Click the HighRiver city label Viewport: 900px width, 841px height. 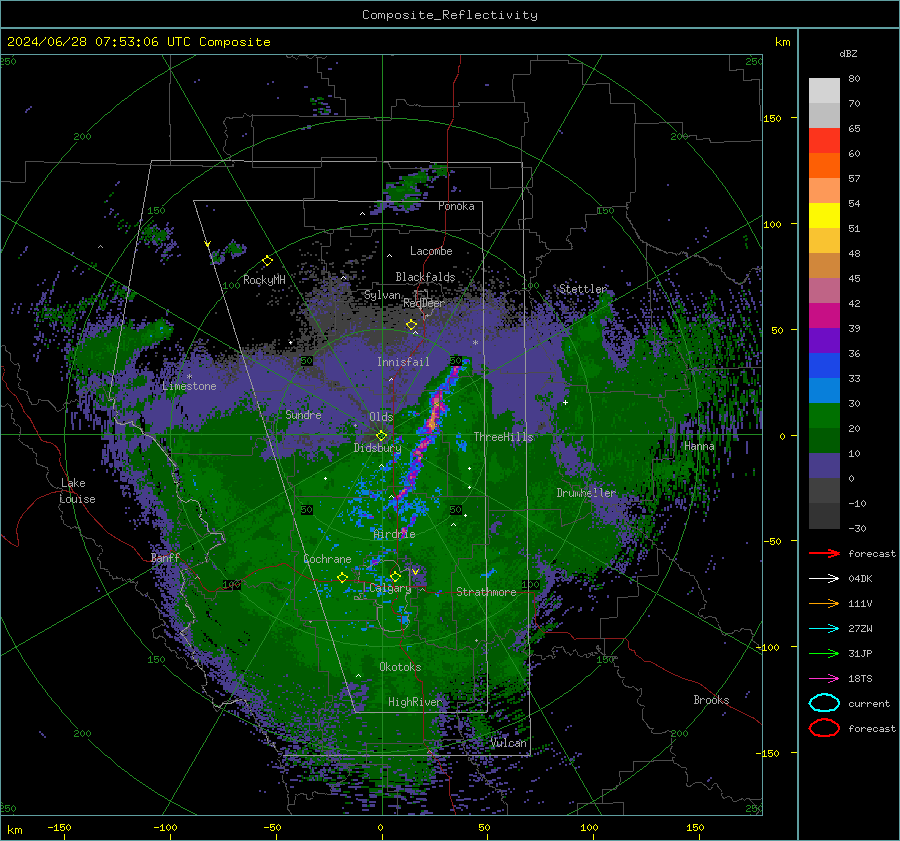[415, 702]
